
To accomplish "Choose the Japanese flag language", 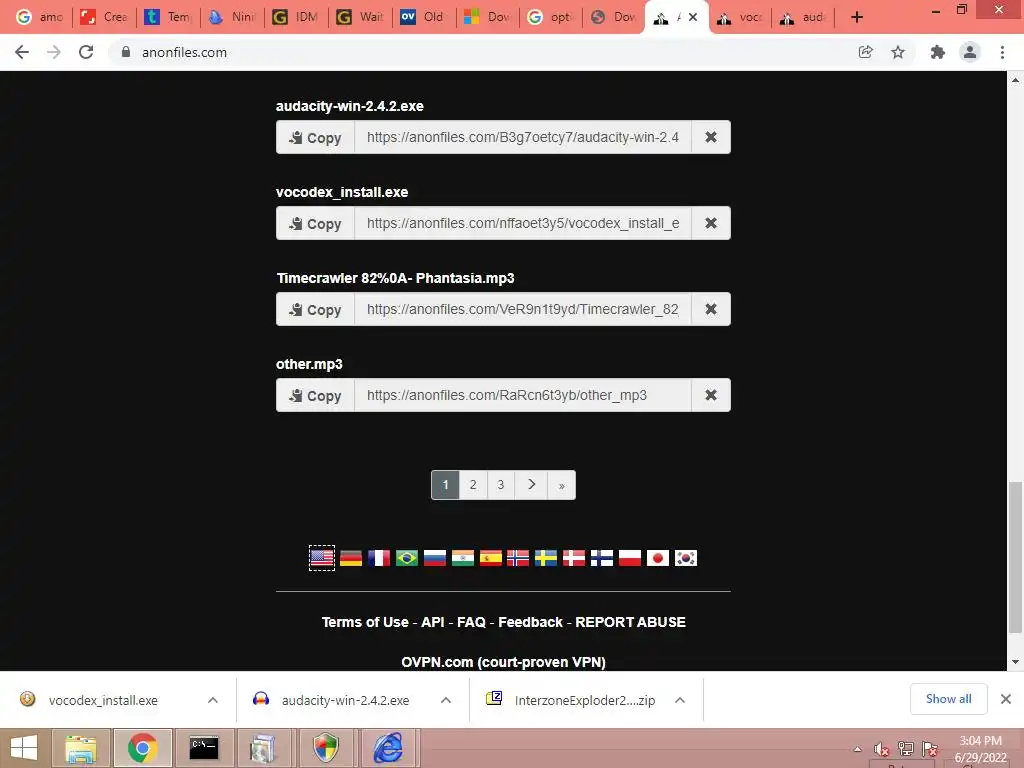I will pos(658,558).
